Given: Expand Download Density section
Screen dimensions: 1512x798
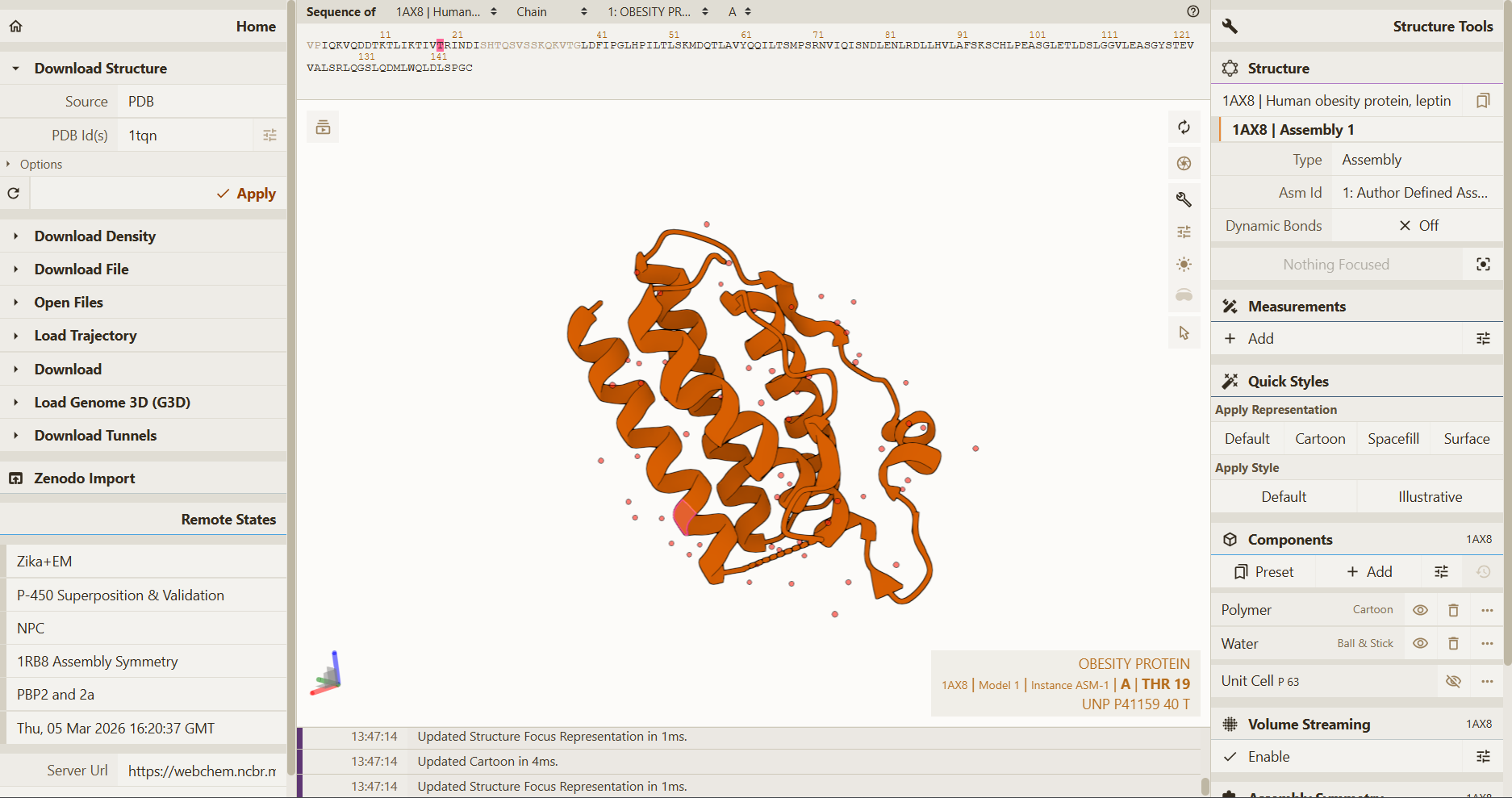Looking at the screenshot, I should pyautogui.click(x=144, y=236).
